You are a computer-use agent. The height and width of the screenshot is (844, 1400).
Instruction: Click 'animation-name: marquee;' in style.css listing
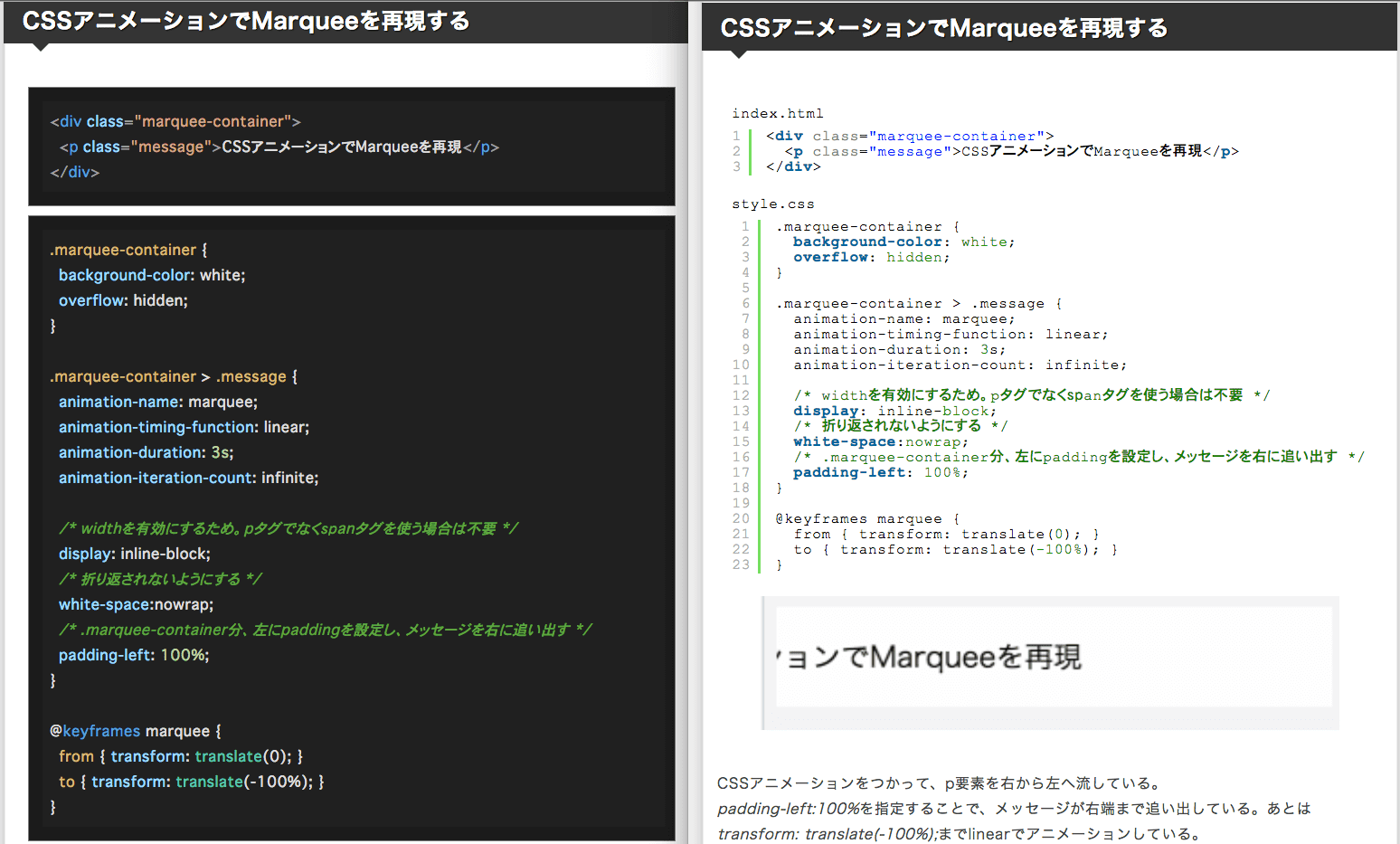[904, 318]
